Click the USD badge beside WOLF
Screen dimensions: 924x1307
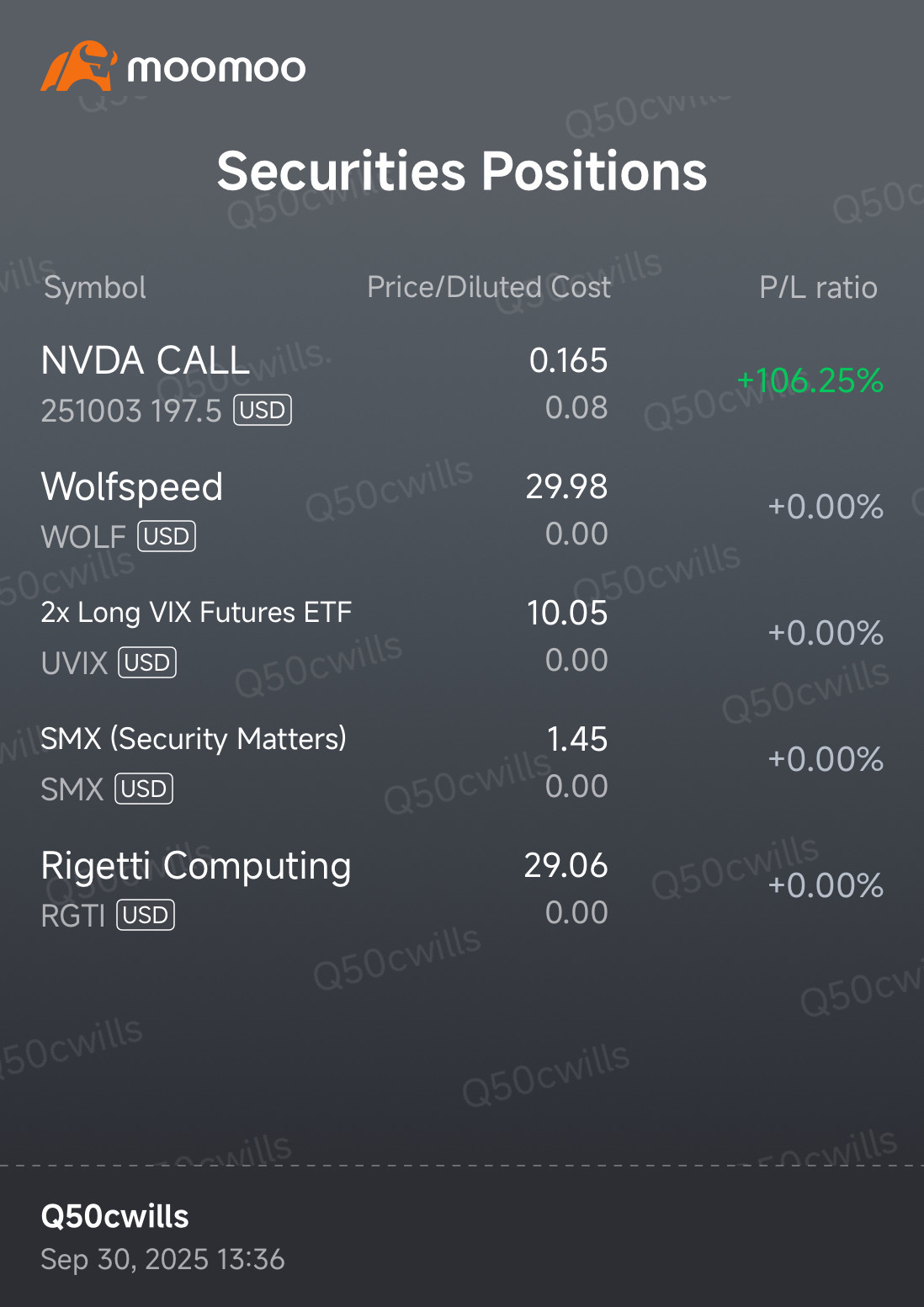click(x=167, y=537)
